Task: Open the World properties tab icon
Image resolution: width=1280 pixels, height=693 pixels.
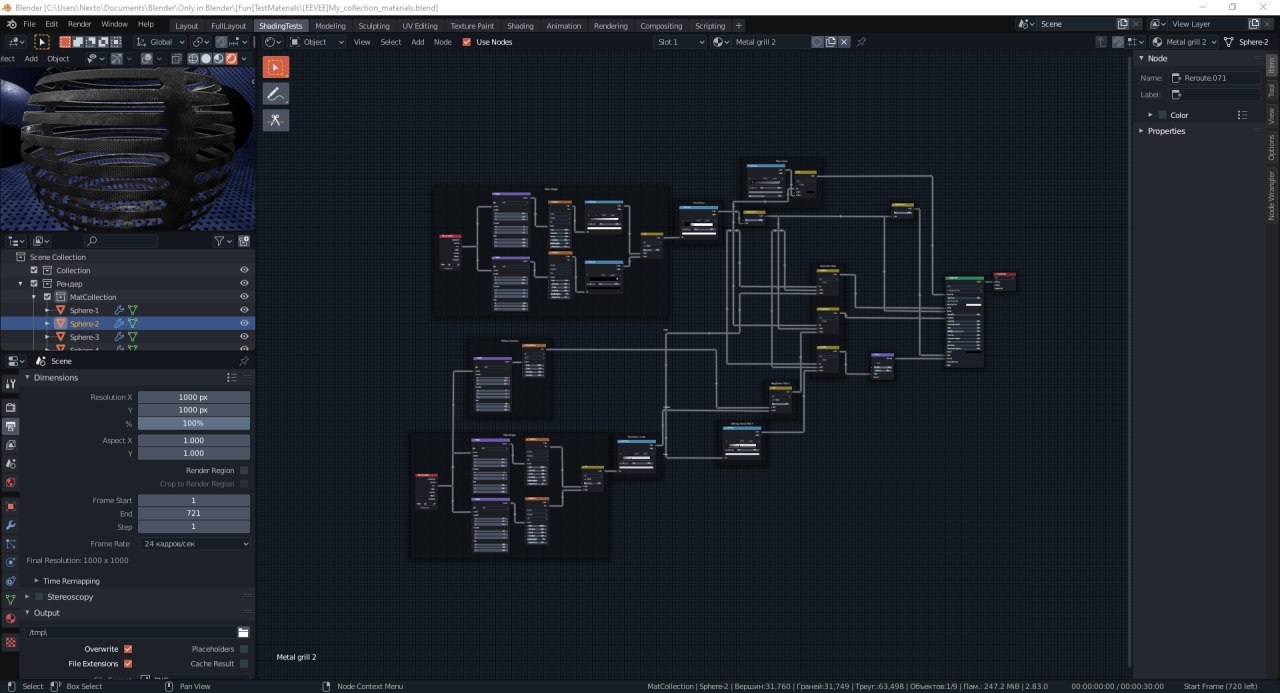Action: coord(11,483)
